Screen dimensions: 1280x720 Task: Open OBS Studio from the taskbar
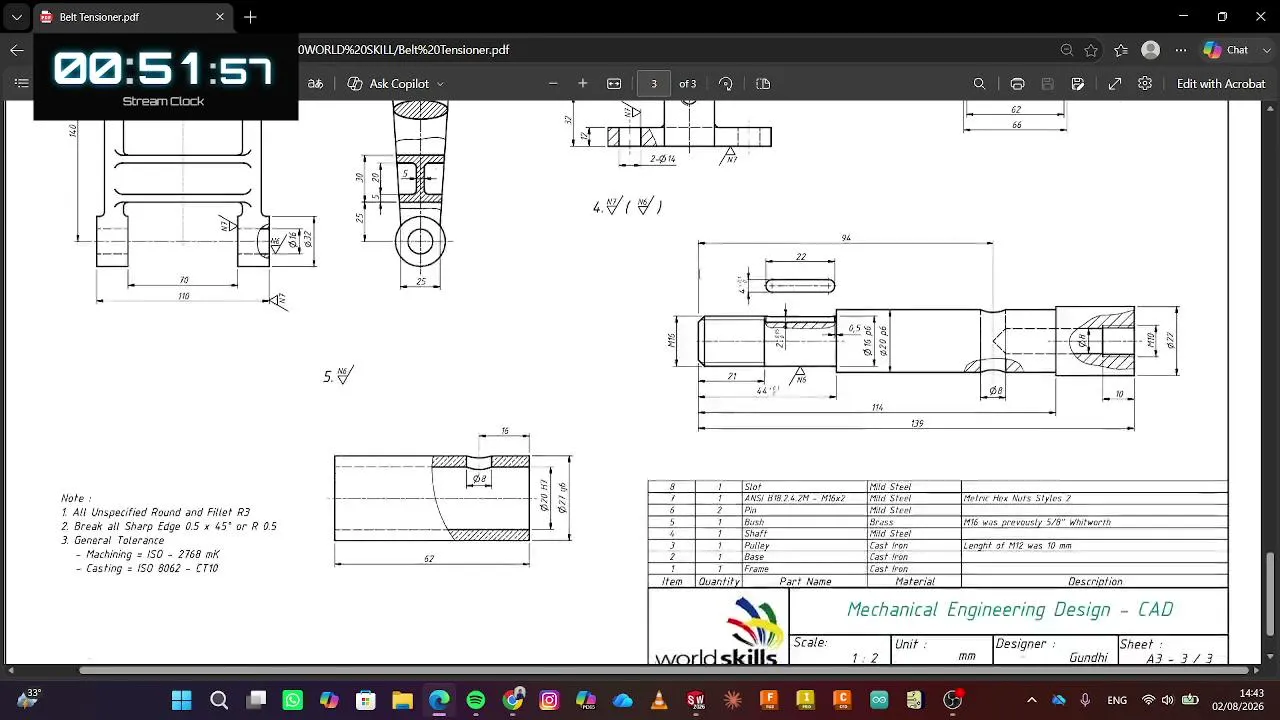click(x=953, y=700)
